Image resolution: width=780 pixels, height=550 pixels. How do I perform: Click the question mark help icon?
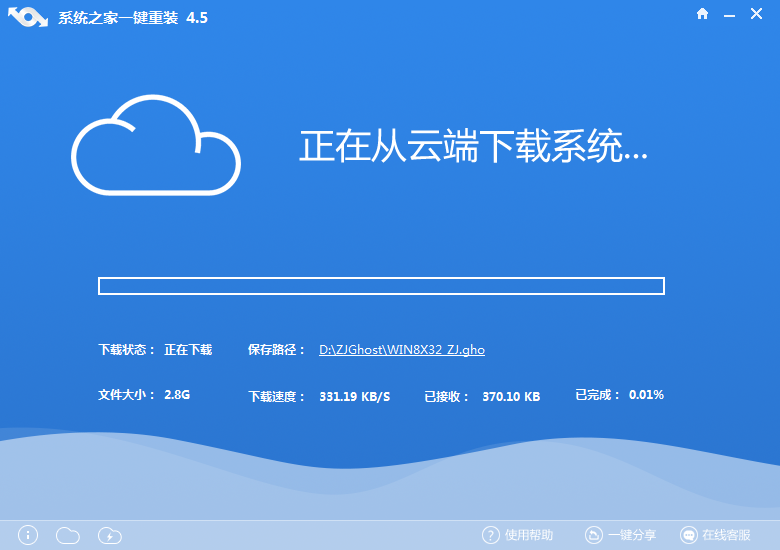[x=490, y=535]
